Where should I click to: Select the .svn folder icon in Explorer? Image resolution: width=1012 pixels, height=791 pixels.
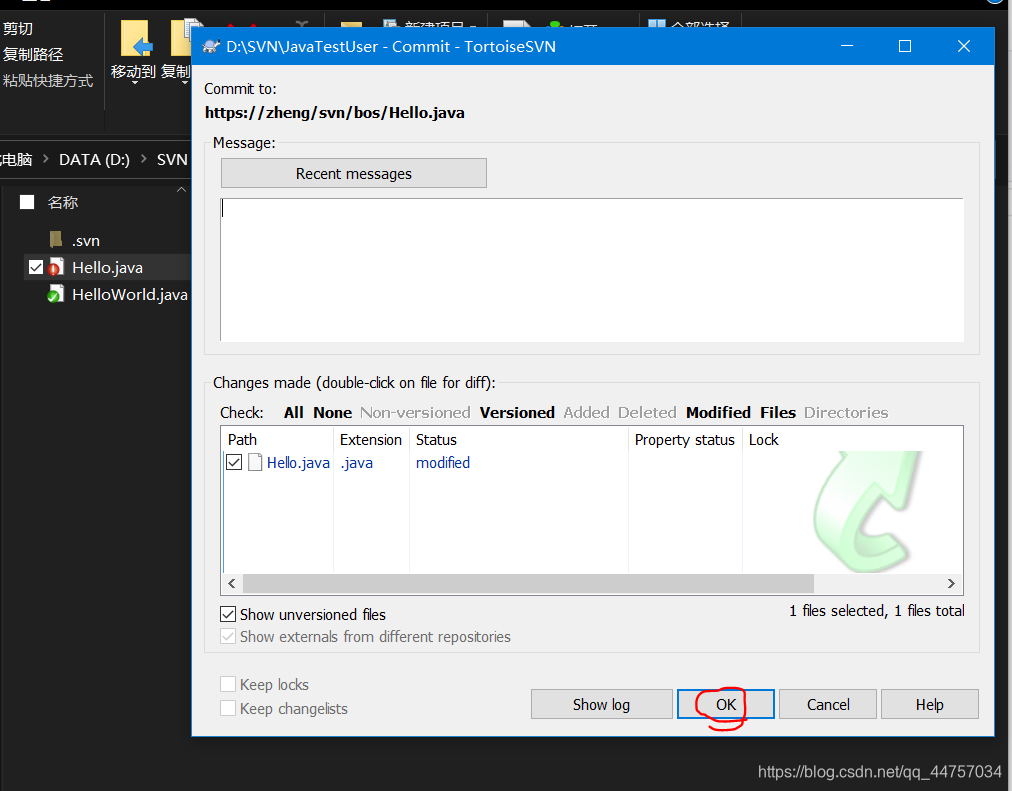pyautogui.click(x=56, y=240)
